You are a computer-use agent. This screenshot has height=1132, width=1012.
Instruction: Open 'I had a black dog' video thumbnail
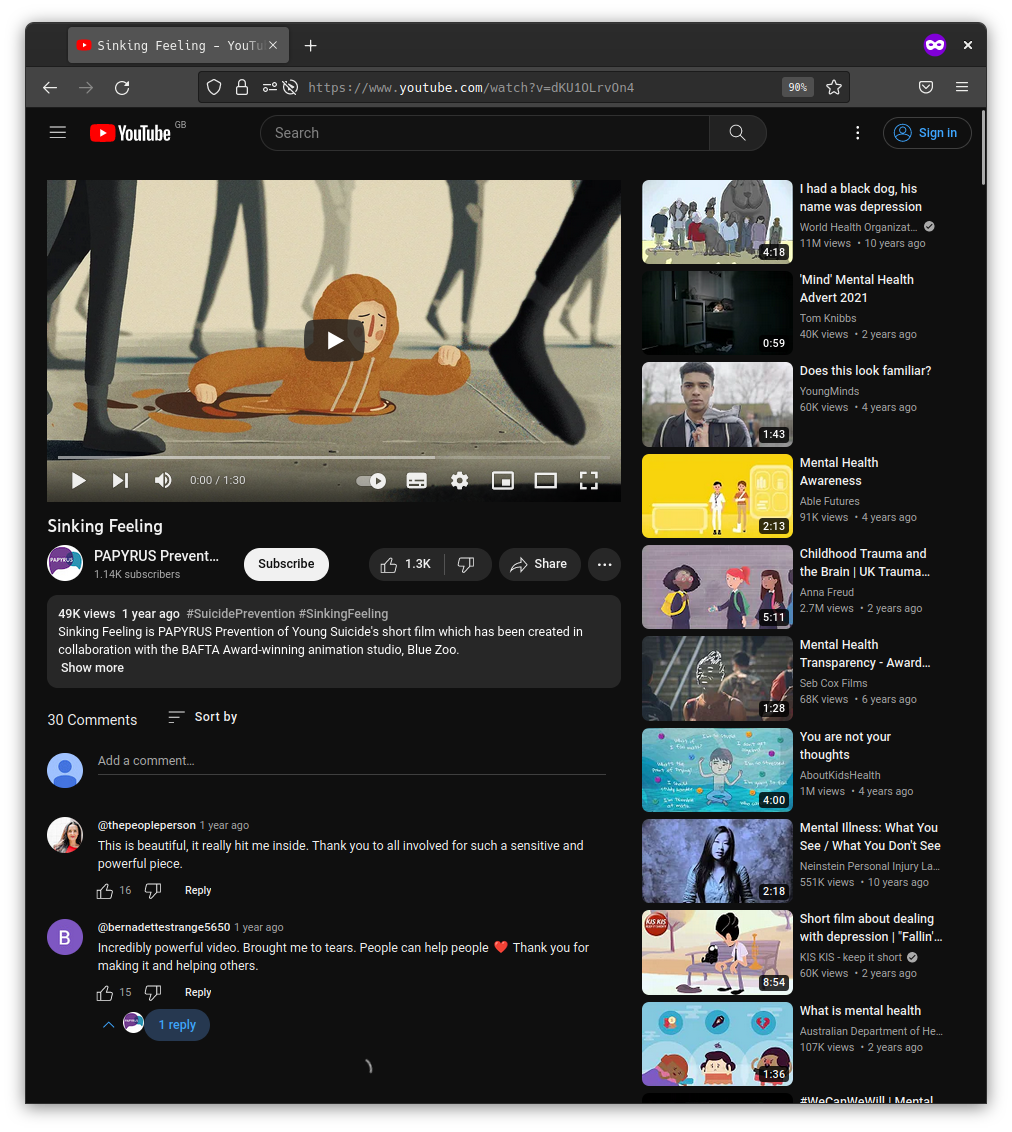(717, 222)
